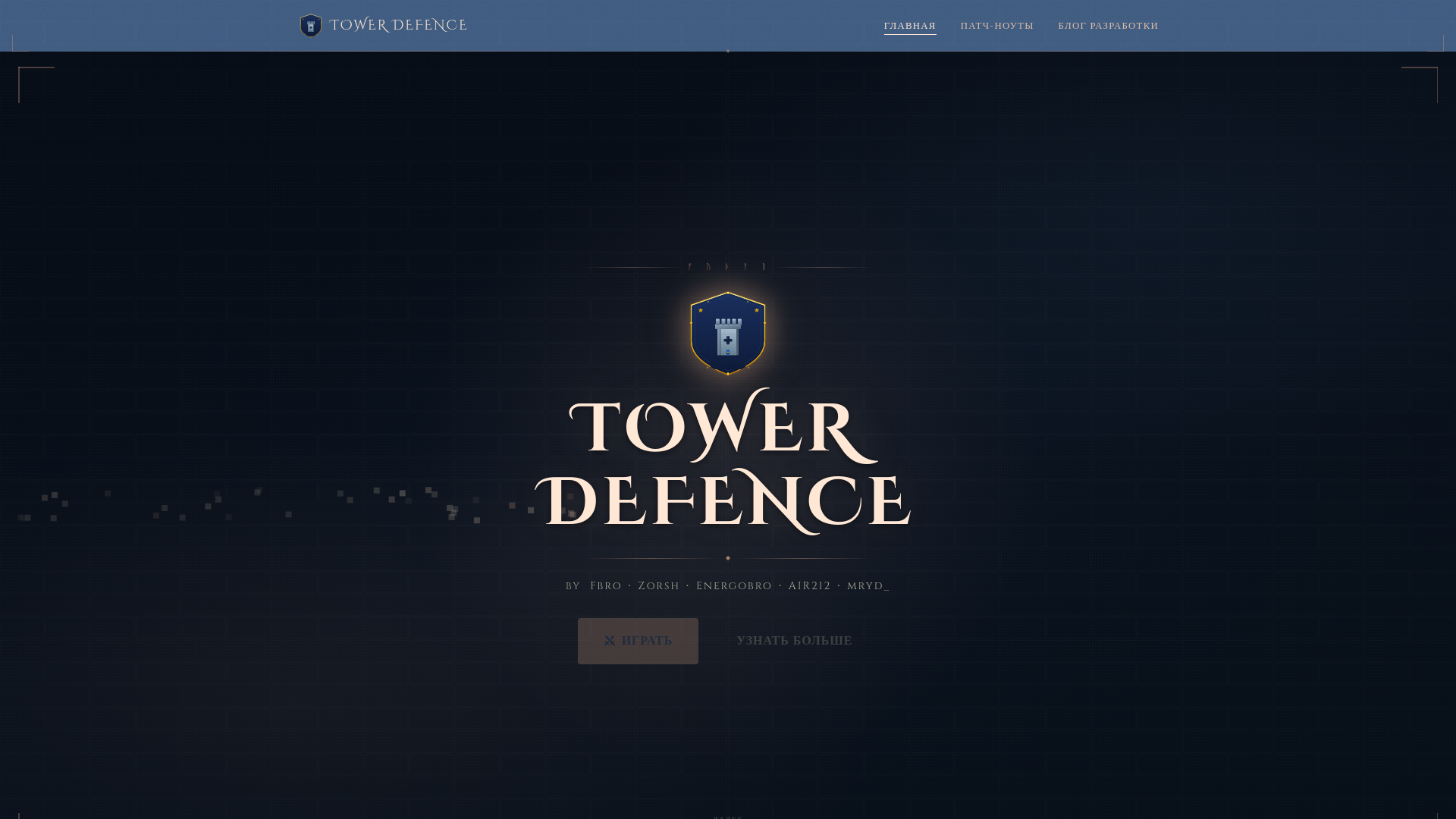Screen dimensions: 1456x819
Task: Click author name mryd_
Action: 868,585
